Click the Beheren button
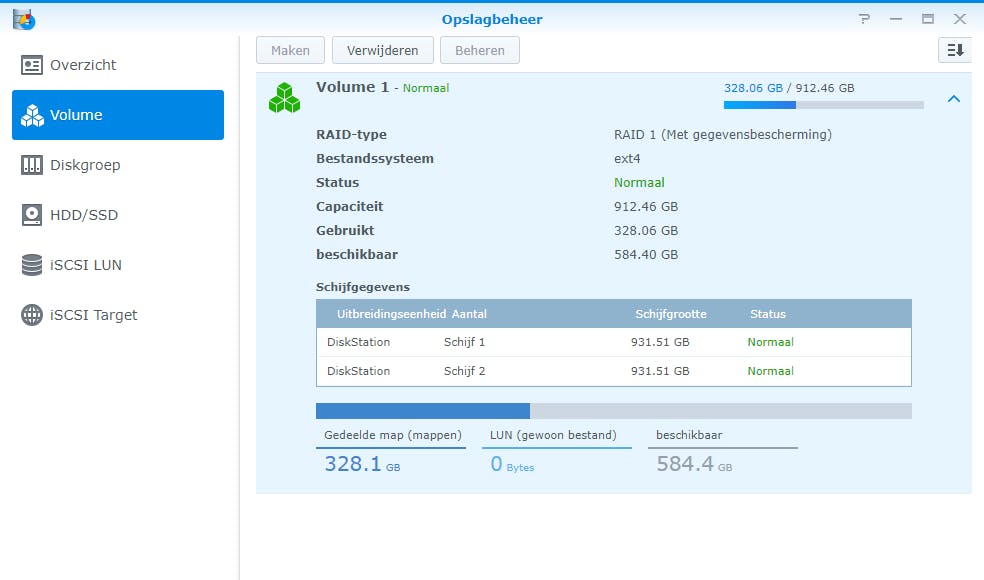The image size is (984, 580). click(x=480, y=50)
